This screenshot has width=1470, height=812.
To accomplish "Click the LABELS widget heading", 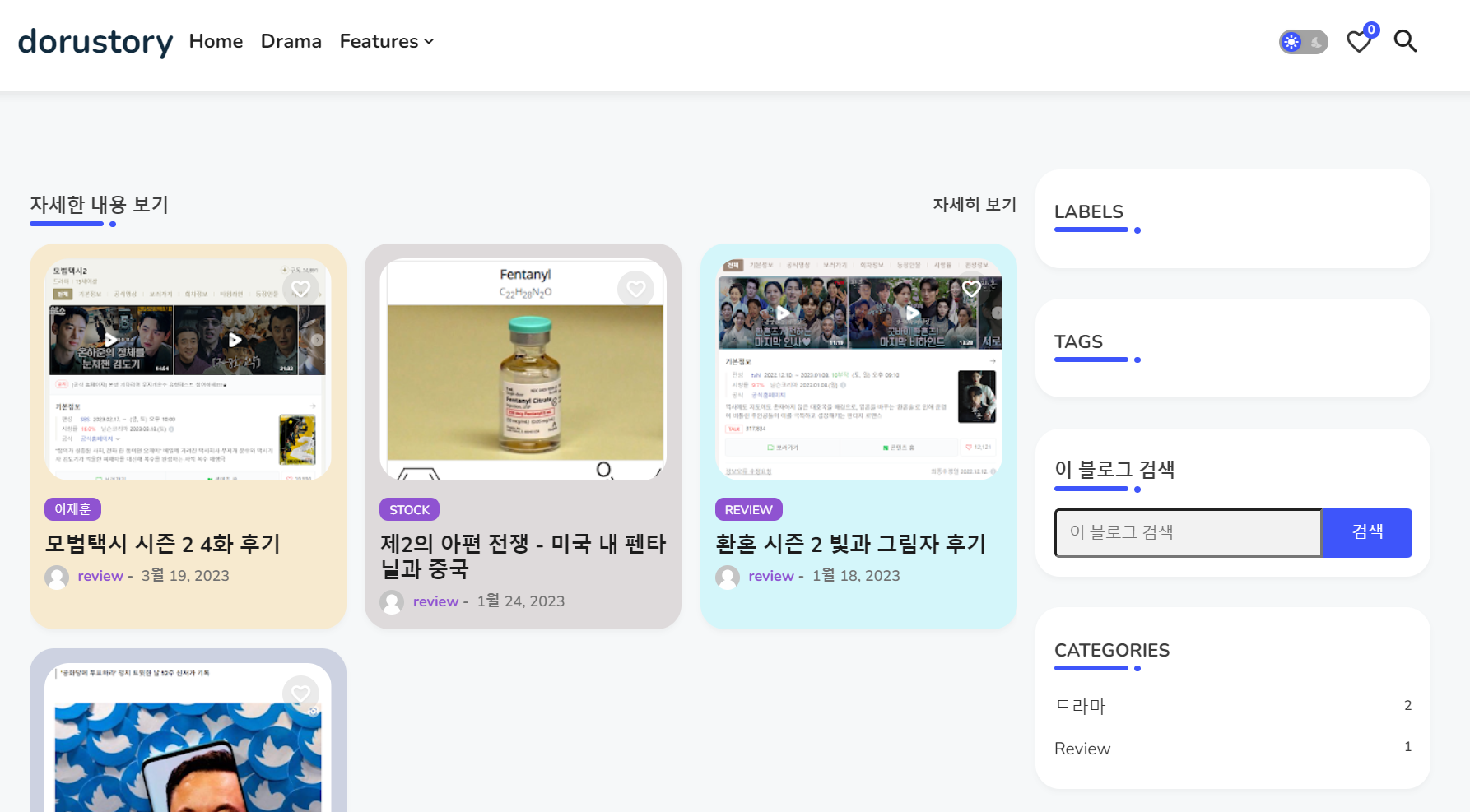I will [x=1089, y=211].
